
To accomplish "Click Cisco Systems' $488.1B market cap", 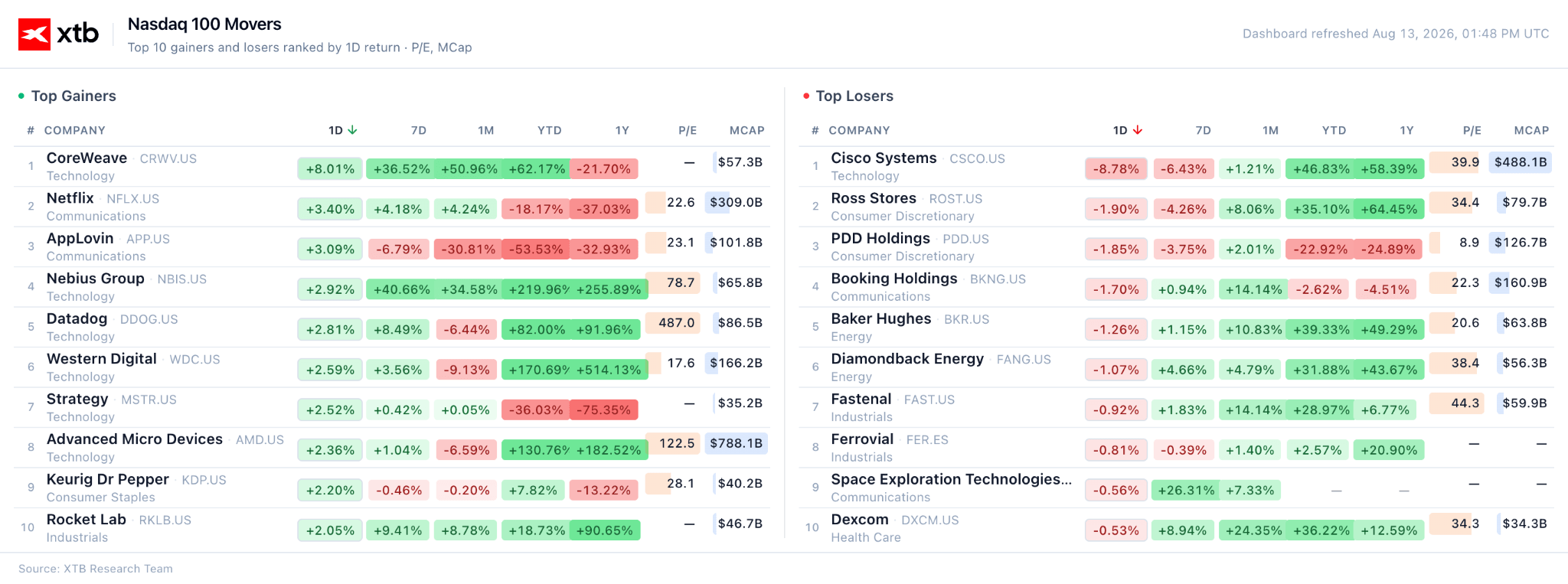I will 1521,162.
